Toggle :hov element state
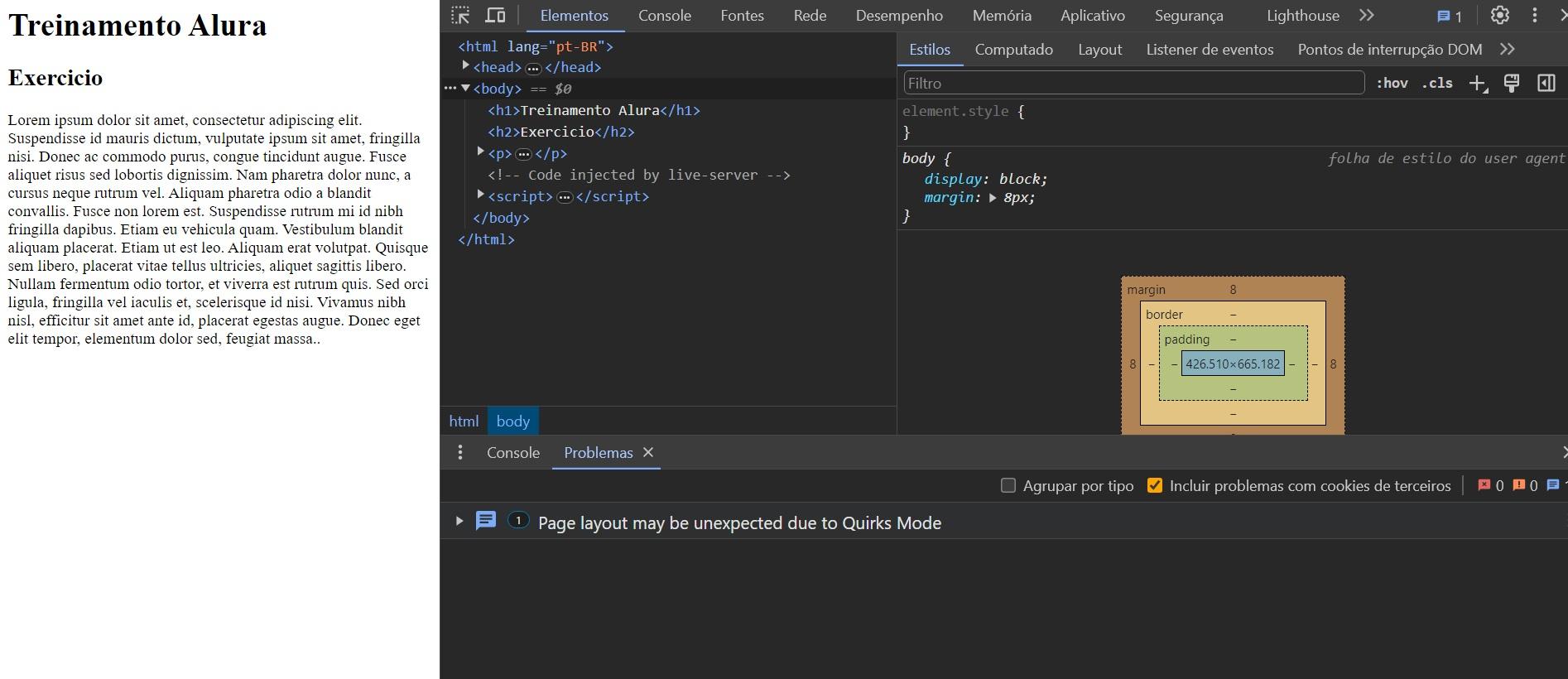 click(1392, 83)
